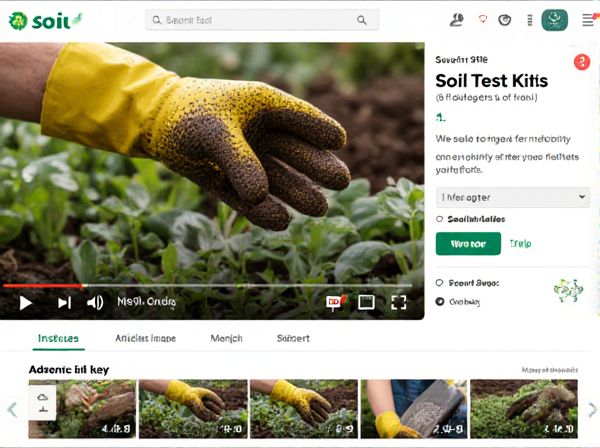Toggle theater mode on the video player
The height and width of the screenshot is (448, 600).
[x=366, y=302]
